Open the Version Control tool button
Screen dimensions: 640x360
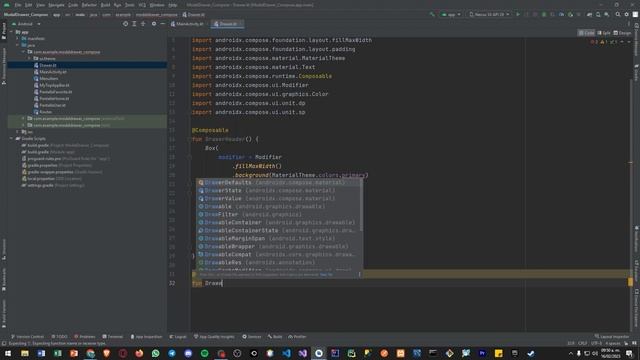[27, 337]
